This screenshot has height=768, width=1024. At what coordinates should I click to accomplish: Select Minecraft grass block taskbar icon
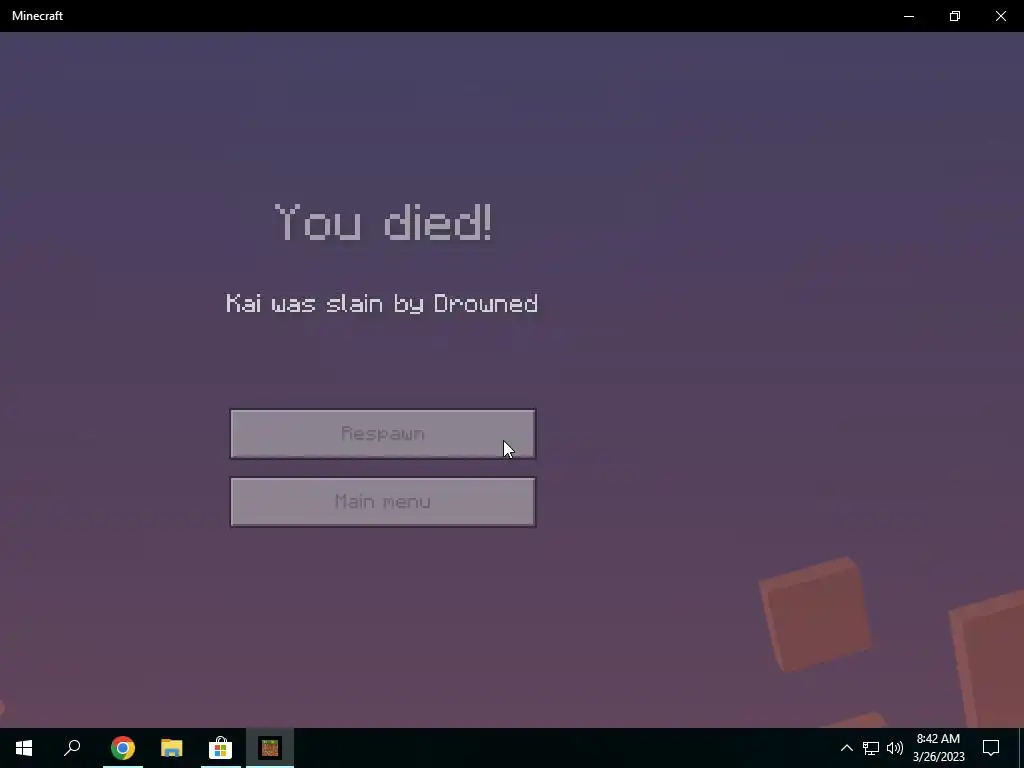point(270,748)
